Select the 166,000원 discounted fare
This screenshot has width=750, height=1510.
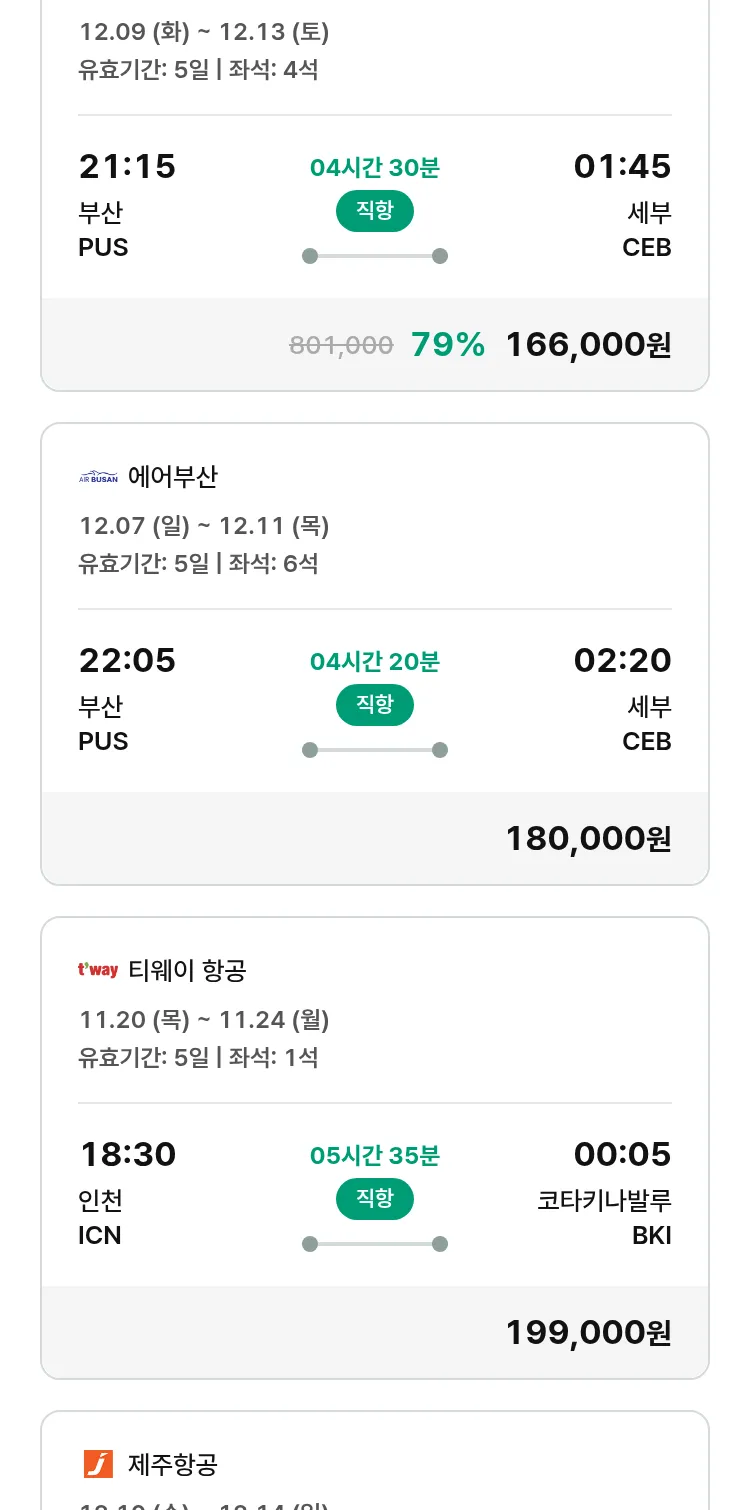tap(588, 345)
